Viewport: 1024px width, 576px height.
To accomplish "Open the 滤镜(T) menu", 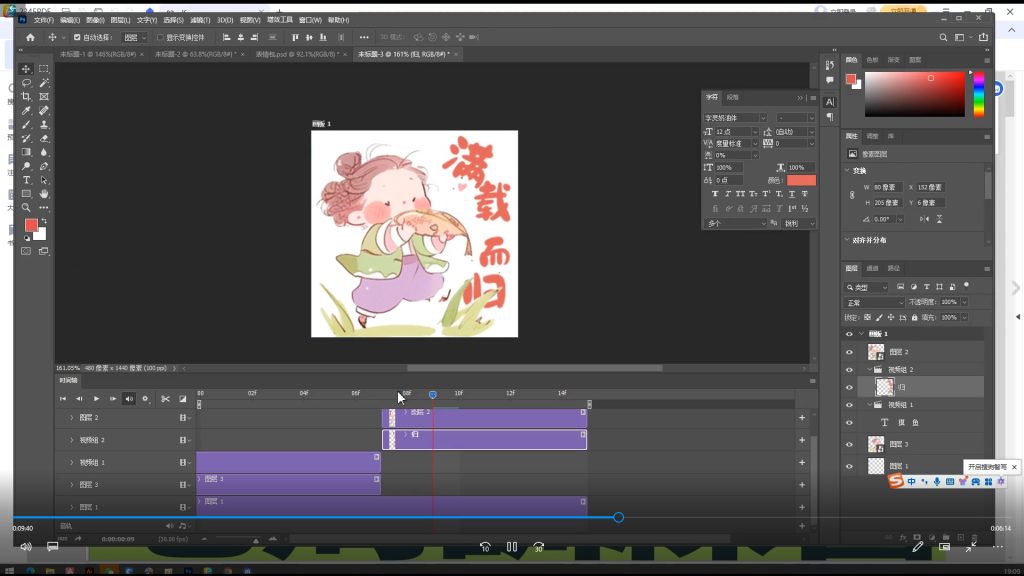I will point(200,20).
